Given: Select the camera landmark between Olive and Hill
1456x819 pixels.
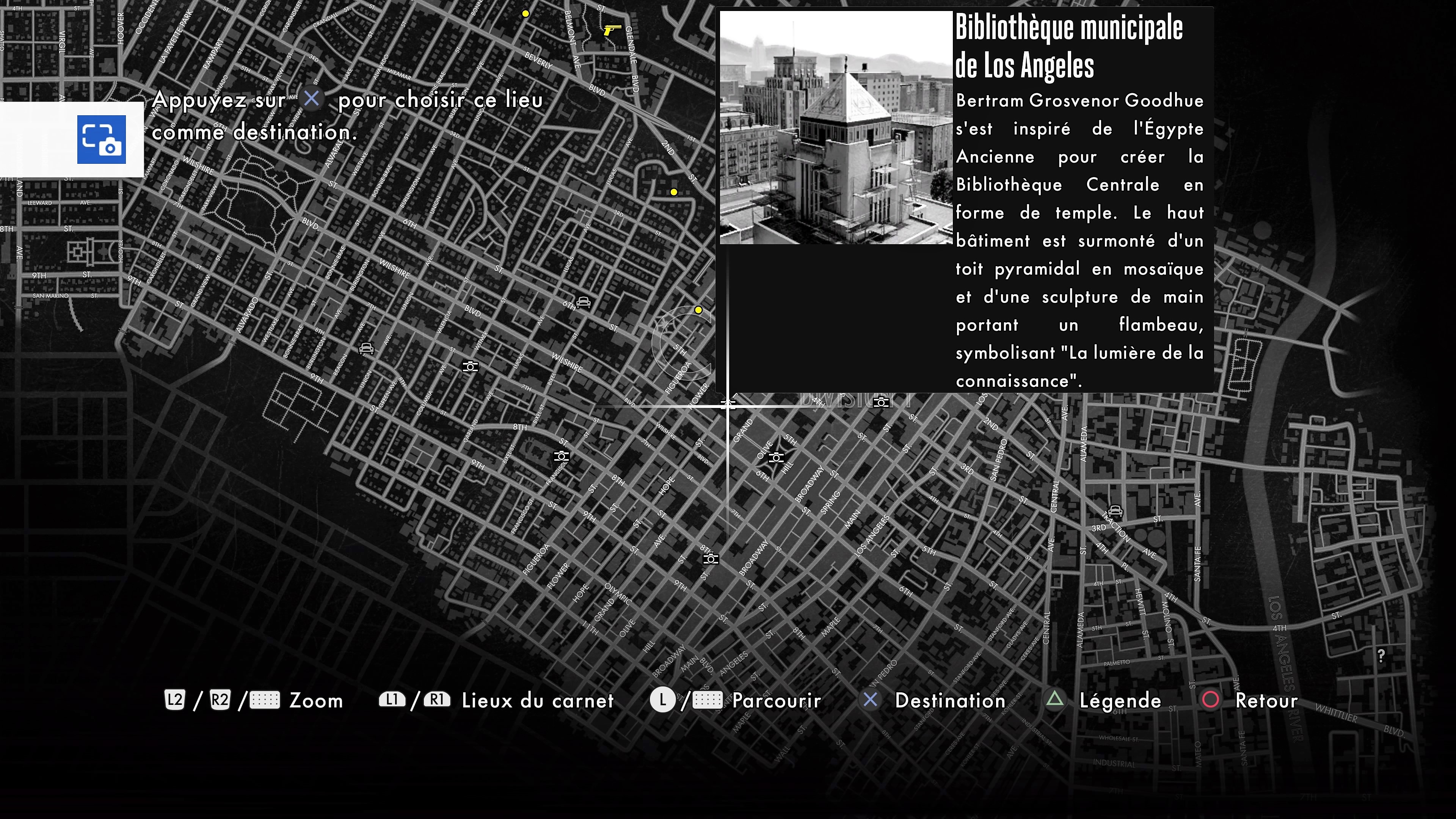Looking at the screenshot, I should 777,457.
